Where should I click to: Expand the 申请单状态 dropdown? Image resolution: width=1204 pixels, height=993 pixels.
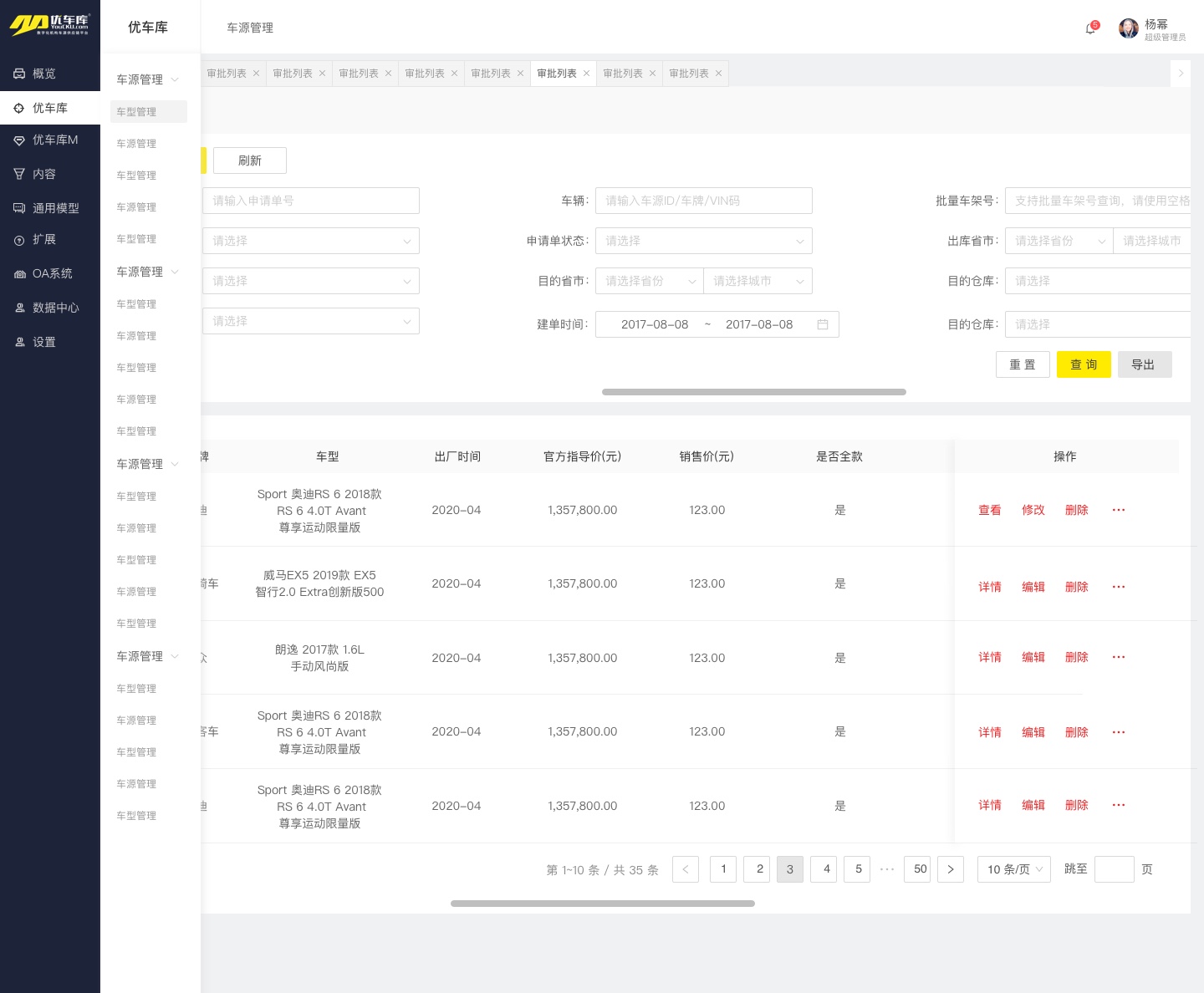[x=703, y=241]
